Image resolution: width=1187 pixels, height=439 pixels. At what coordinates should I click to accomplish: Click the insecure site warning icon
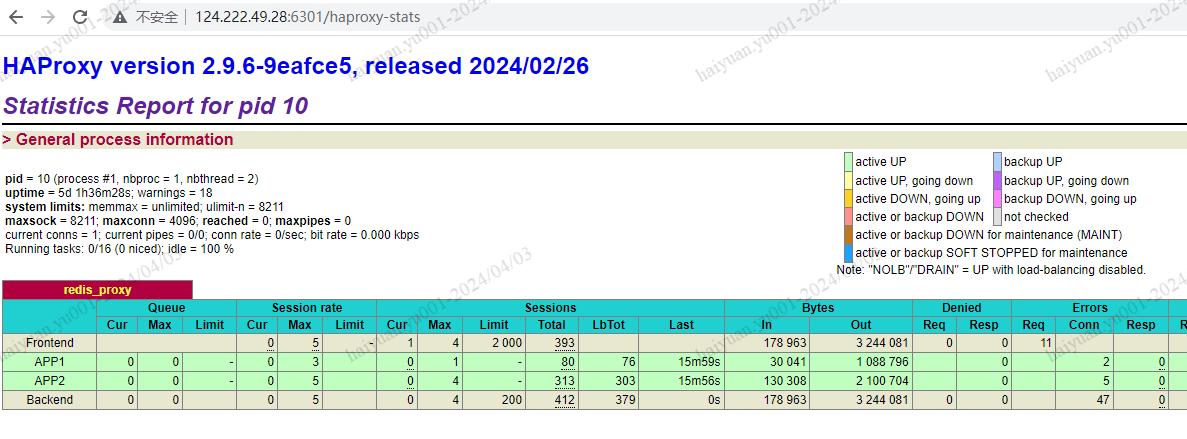[120, 18]
